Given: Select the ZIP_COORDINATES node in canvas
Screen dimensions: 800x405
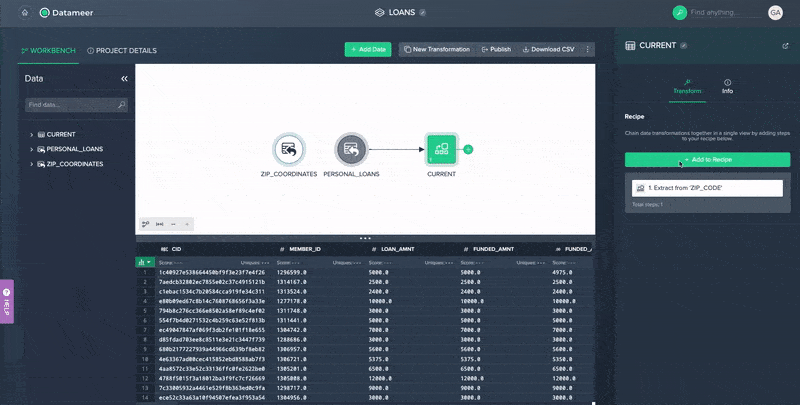Looking at the screenshot, I should click(x=289, y=149).
